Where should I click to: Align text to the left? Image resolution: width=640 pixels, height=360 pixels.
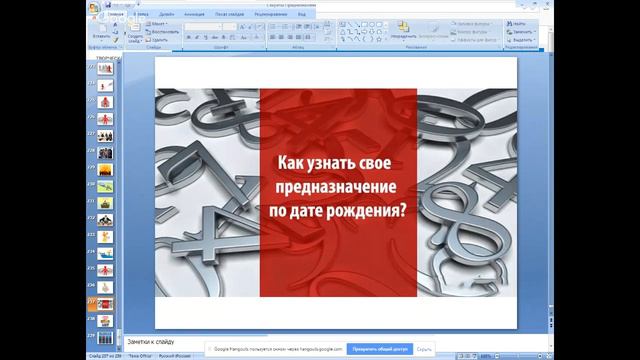click(272, 37)
